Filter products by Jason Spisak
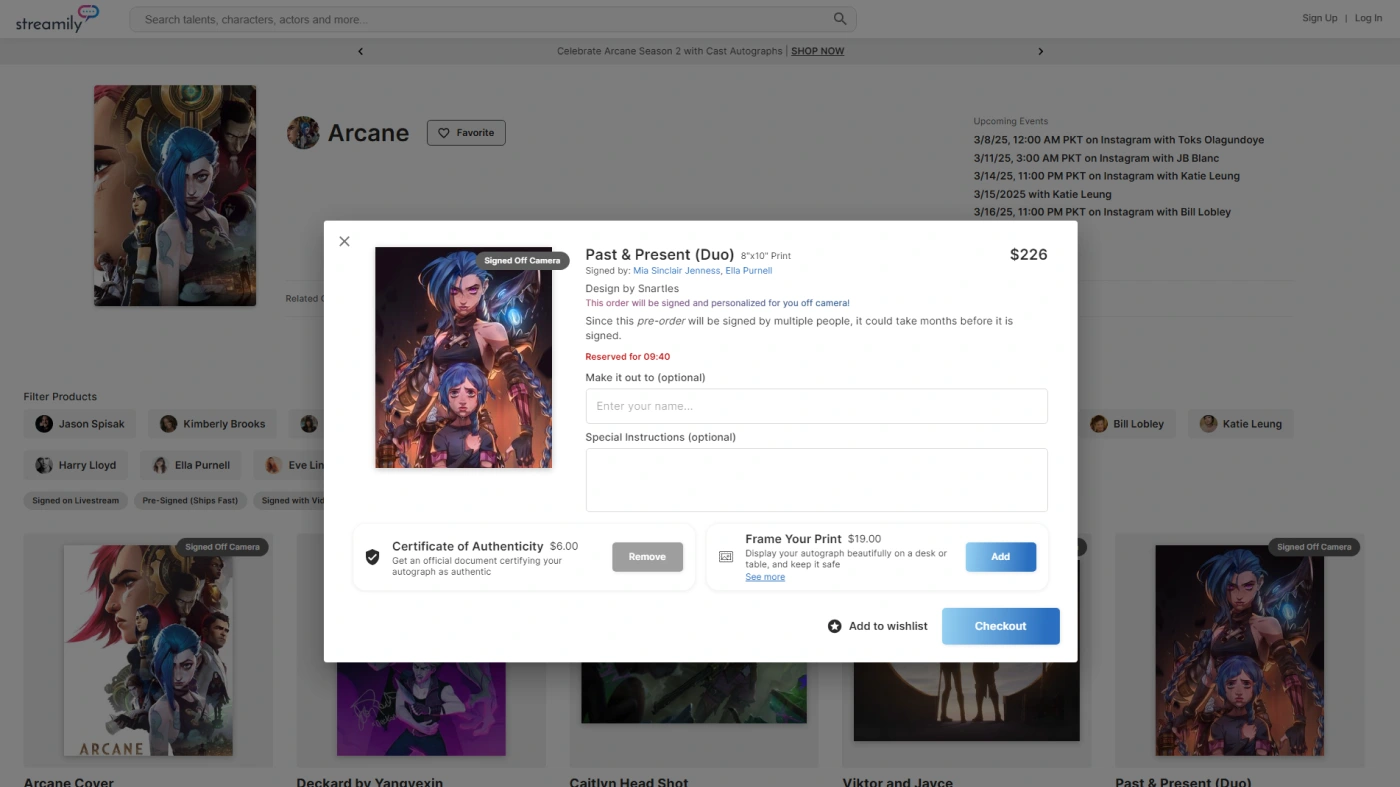 [80, 424]
